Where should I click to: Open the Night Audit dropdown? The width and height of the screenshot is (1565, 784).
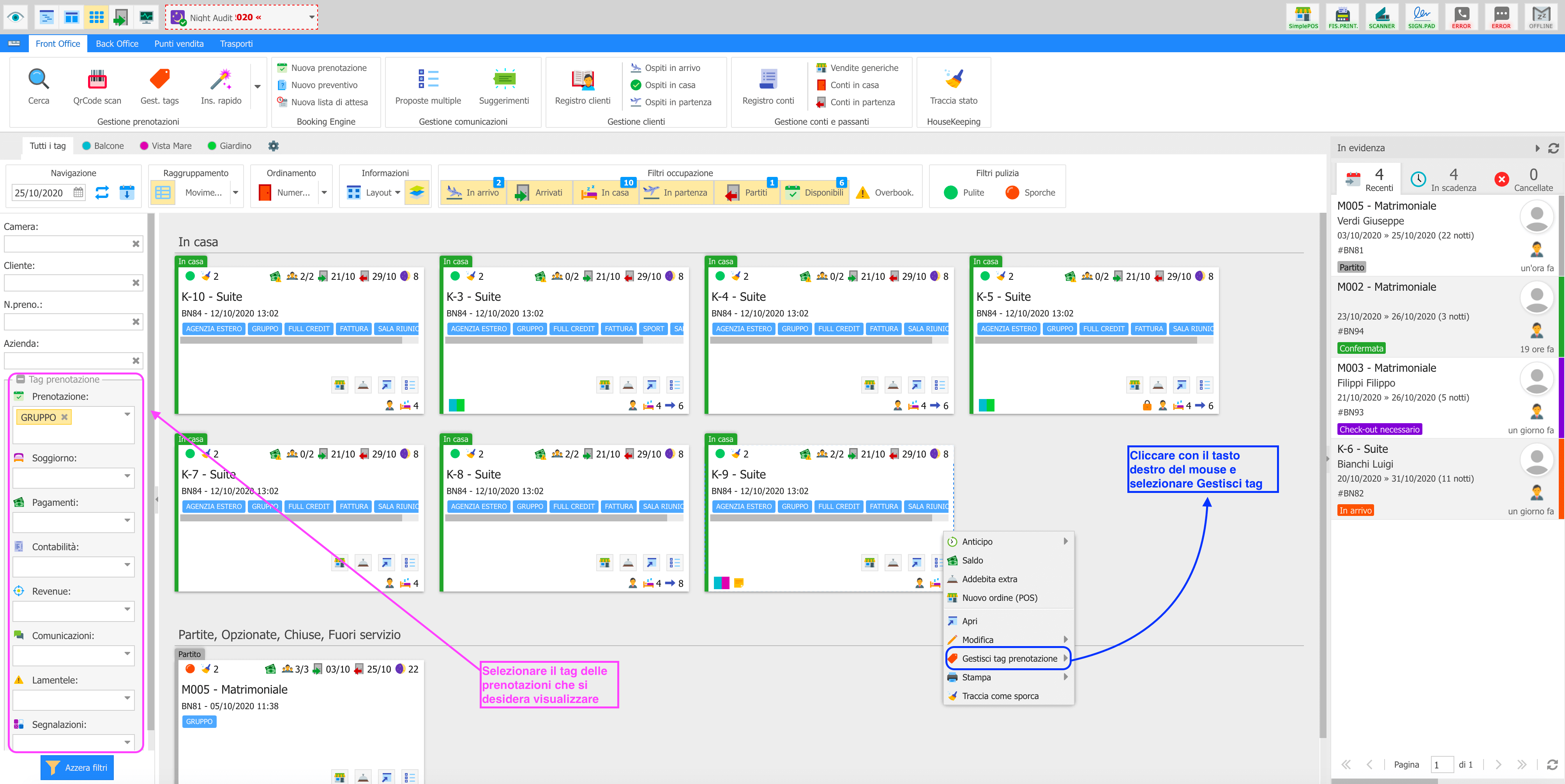(312, 17)
